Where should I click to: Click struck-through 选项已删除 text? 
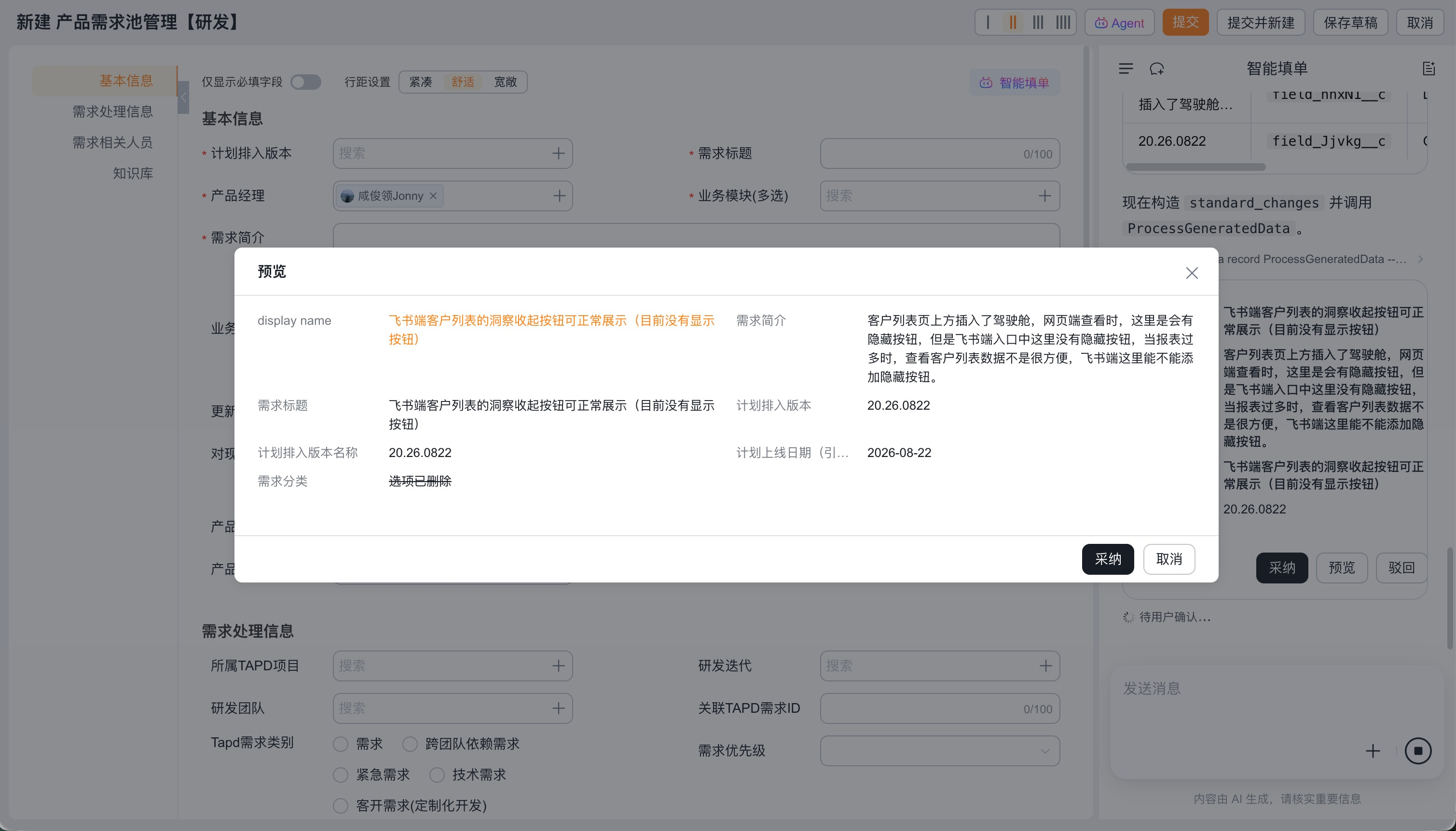[420, 481]
